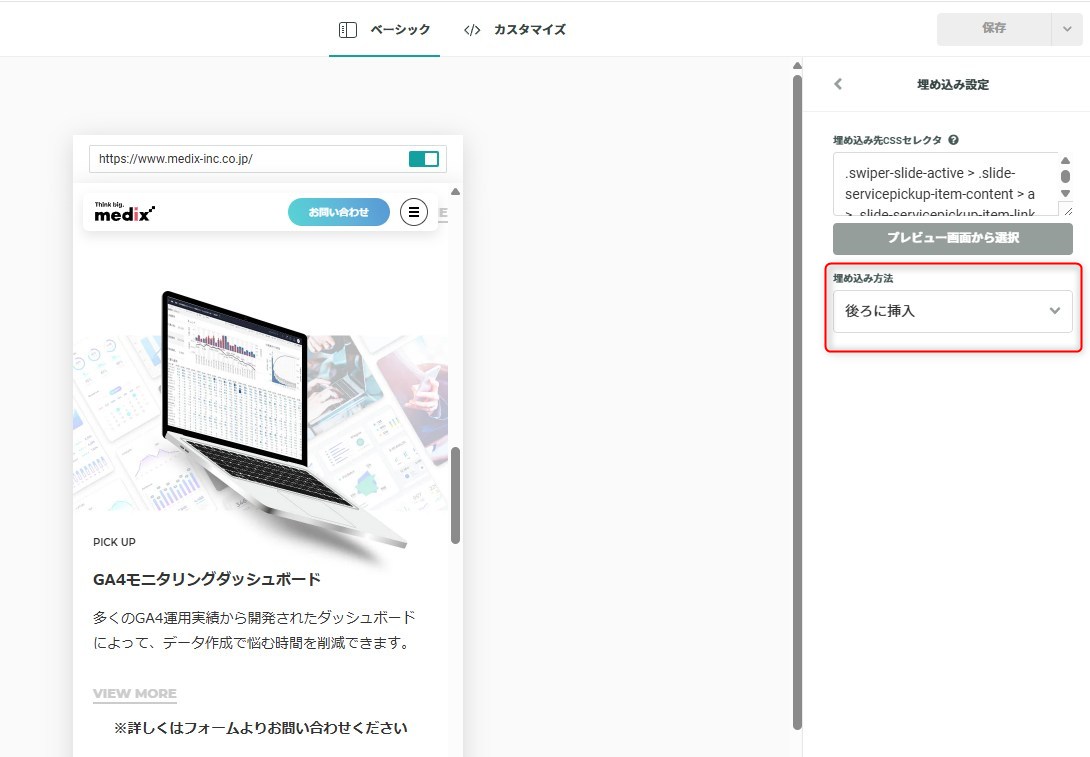1090x757 pixels.
Task: Click the お問い合わせ button in preview
Action: [x=338, y=212]
